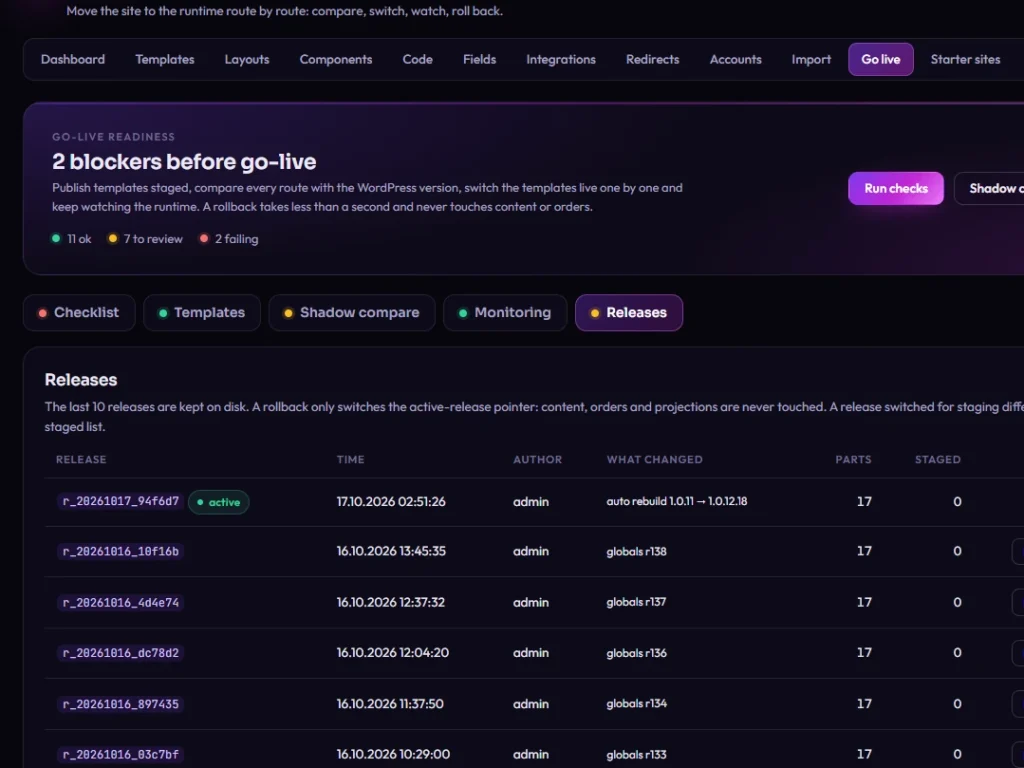Click the time 16.10.2026 13:45:35

[391, 551]
